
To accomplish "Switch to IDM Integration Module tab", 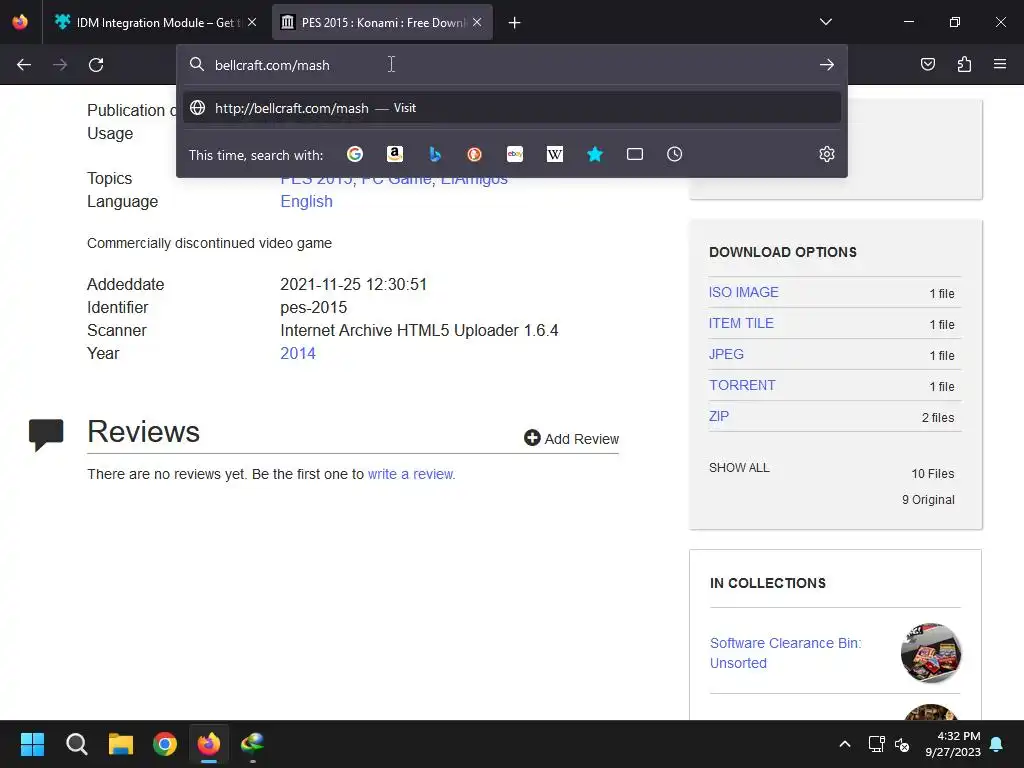I will coord(155,22).
